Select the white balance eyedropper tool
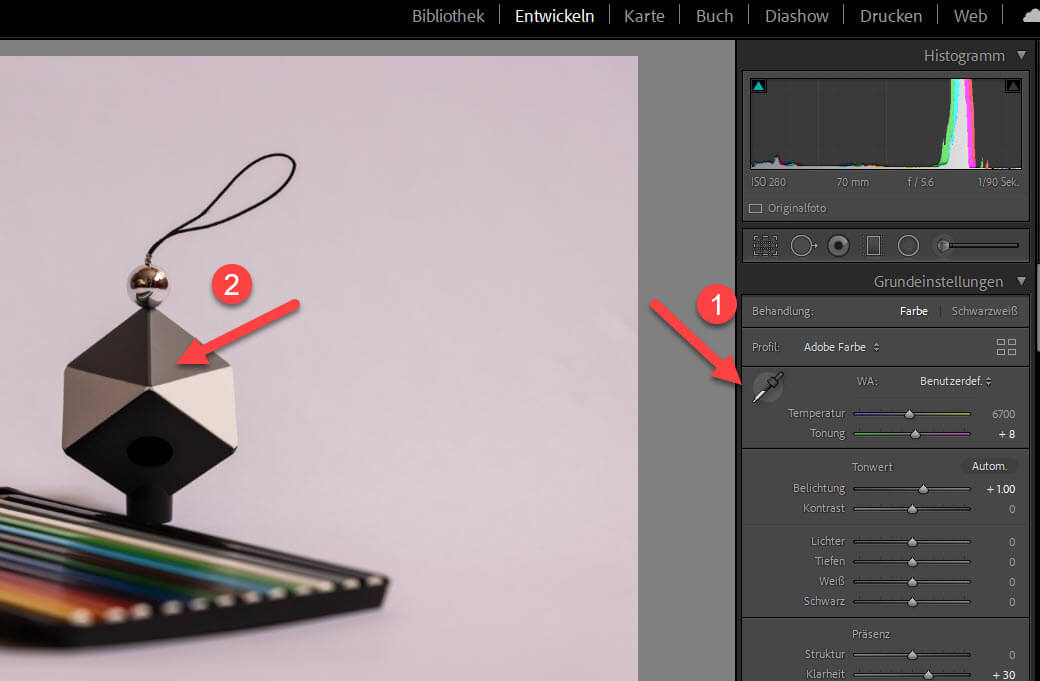 pyautogui.click(x=768, y=387)
